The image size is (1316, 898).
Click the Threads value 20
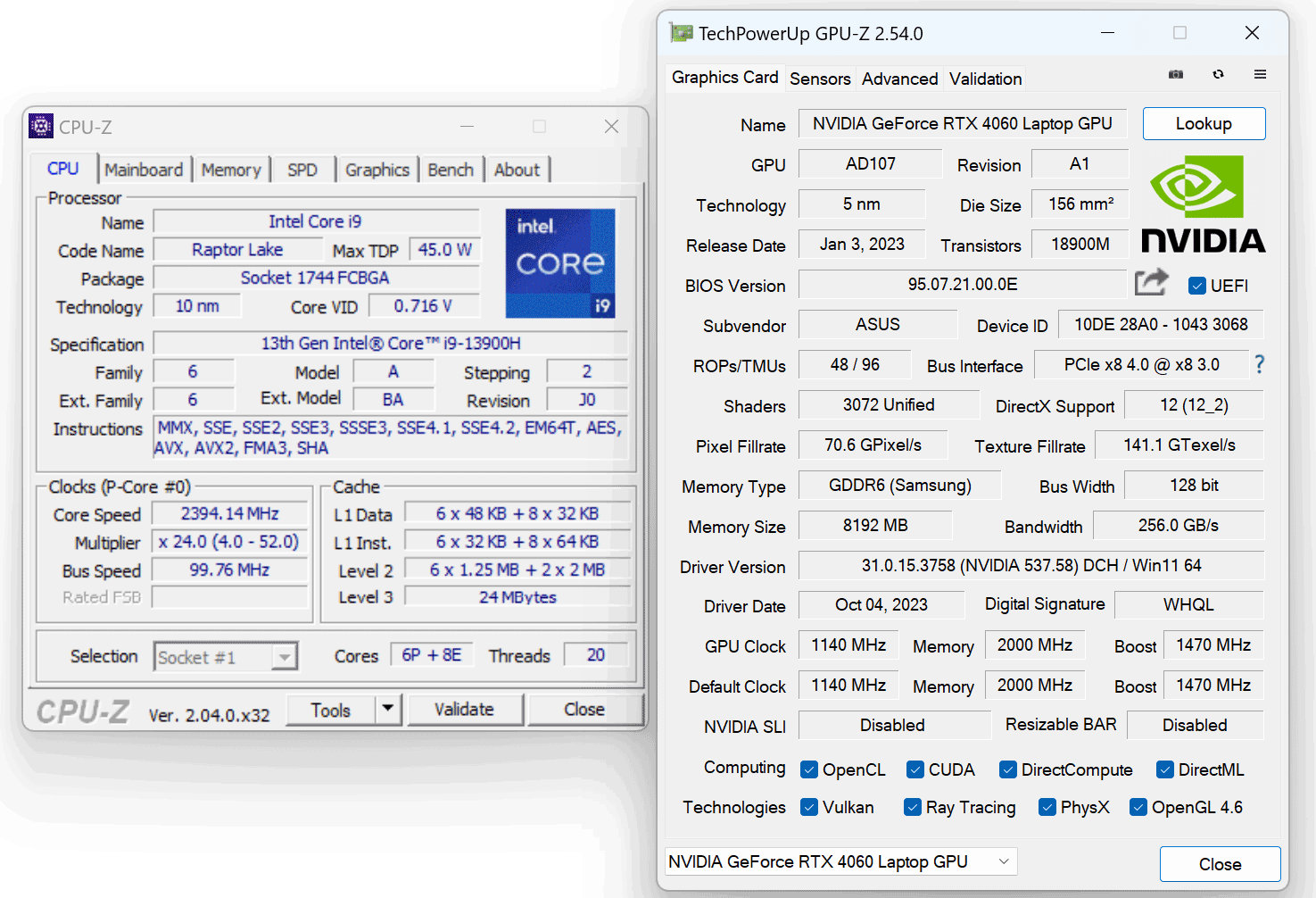[x=596, y=655]
